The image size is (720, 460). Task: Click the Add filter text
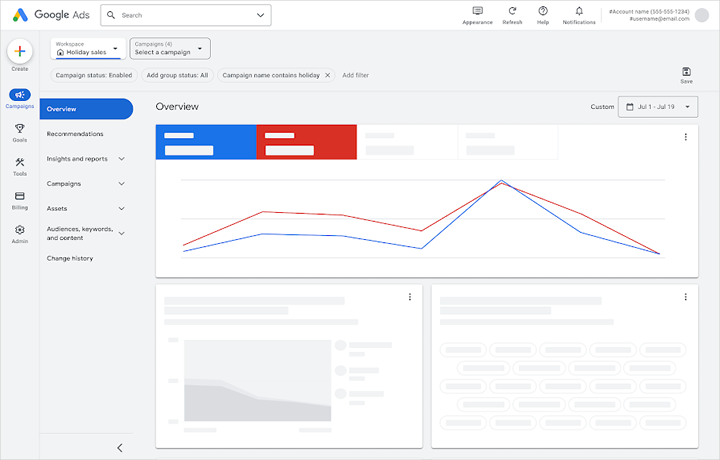point(355,75)
